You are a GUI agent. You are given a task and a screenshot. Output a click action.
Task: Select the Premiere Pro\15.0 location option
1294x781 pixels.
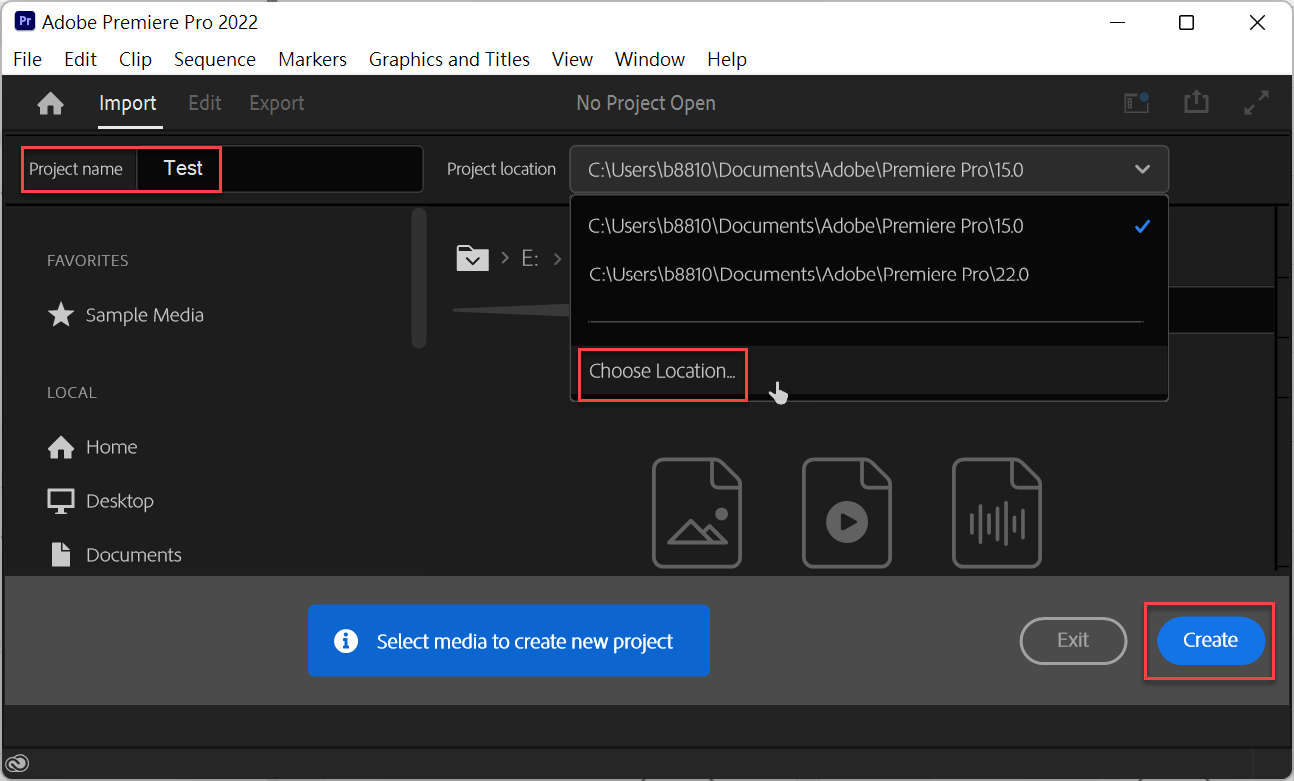click(x=869, y=226)
